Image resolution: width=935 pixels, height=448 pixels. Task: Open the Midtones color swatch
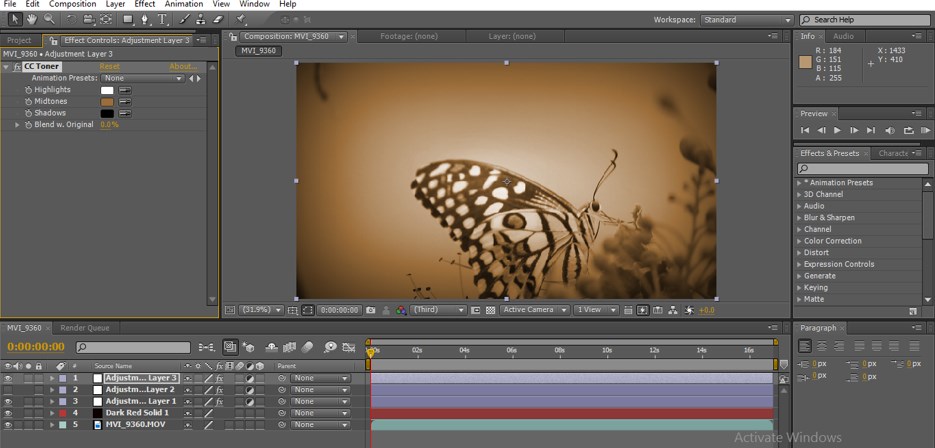point(107,102)
